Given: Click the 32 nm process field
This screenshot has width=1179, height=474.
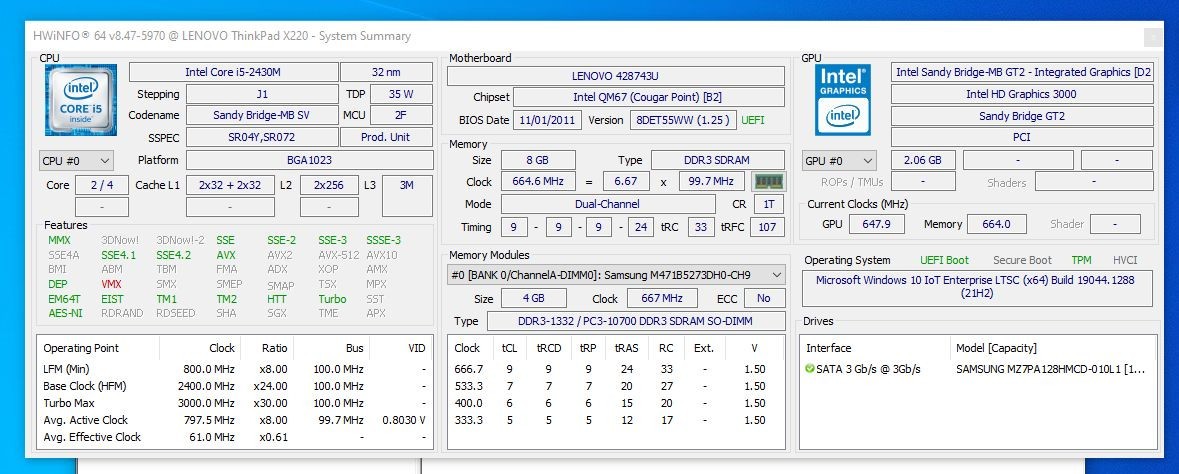Looking at the screenshot, I should coord(386,72).
